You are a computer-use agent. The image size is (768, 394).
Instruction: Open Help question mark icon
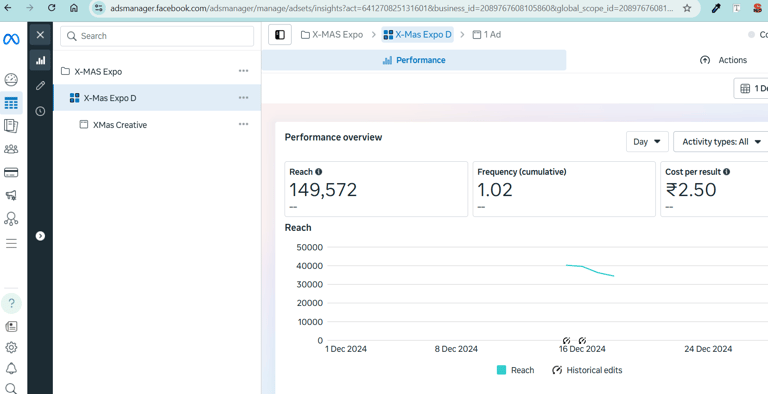(x=11, y=303)
